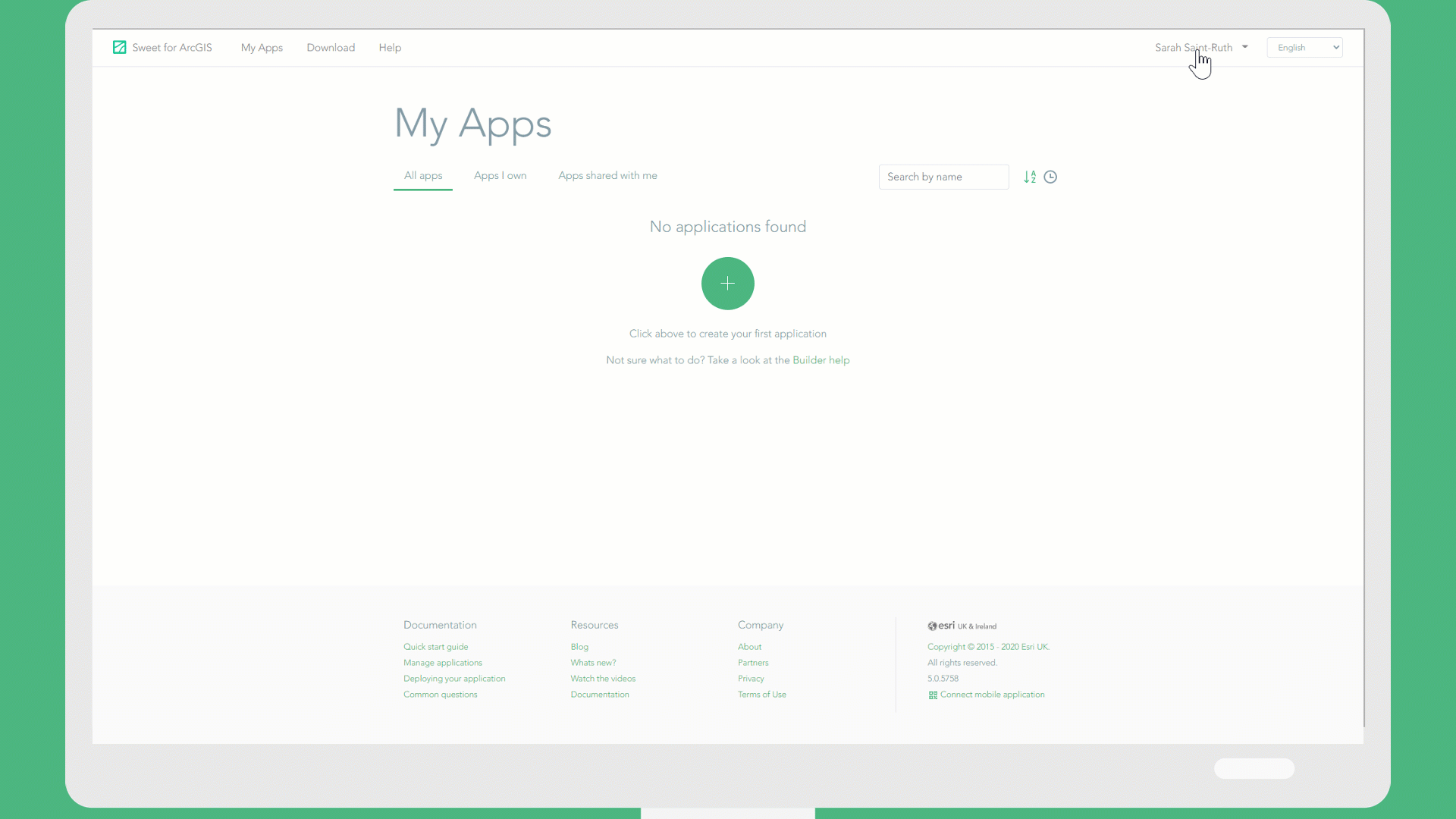Click the user account dropdown arrow
This screenshot has height=819, width=1456.
pyautogui.click(x=1245, y=47)
